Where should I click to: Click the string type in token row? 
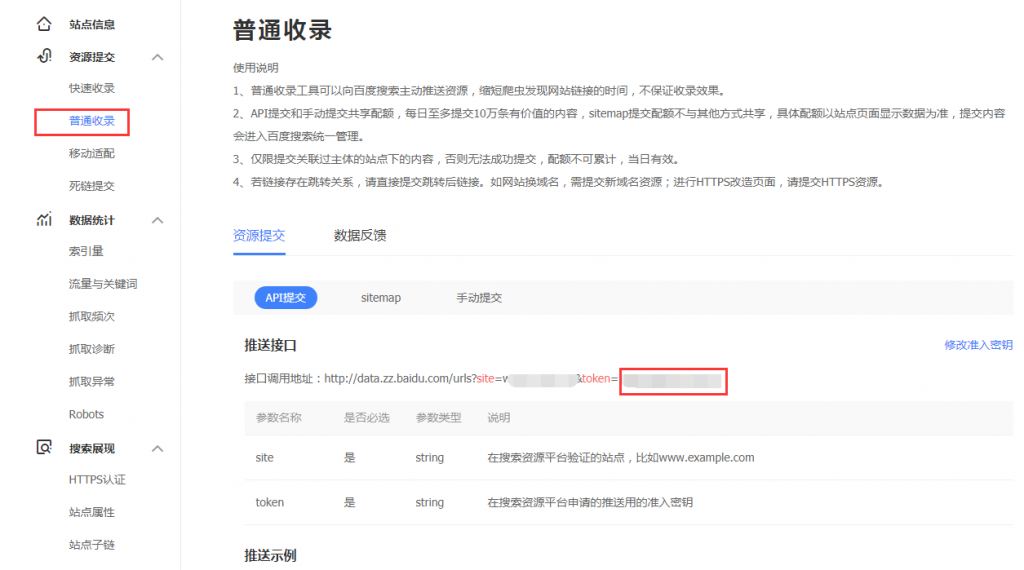point(430,502)
